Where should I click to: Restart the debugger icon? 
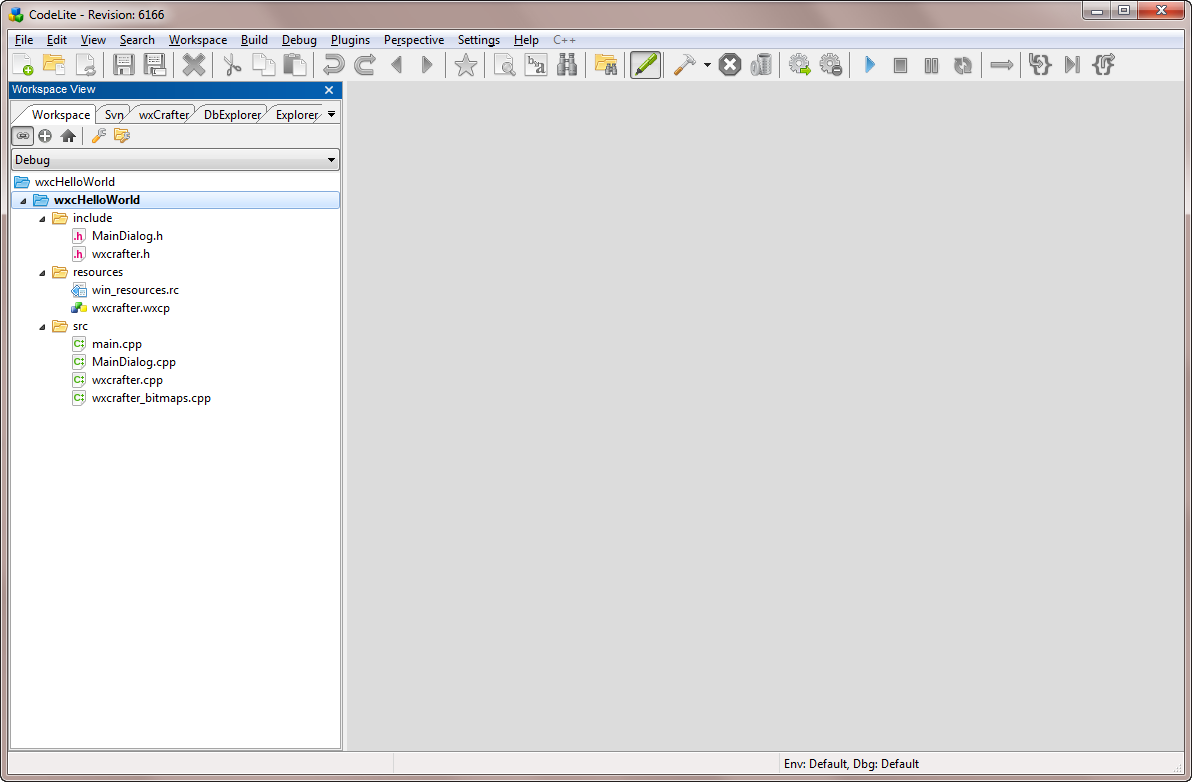963,65
